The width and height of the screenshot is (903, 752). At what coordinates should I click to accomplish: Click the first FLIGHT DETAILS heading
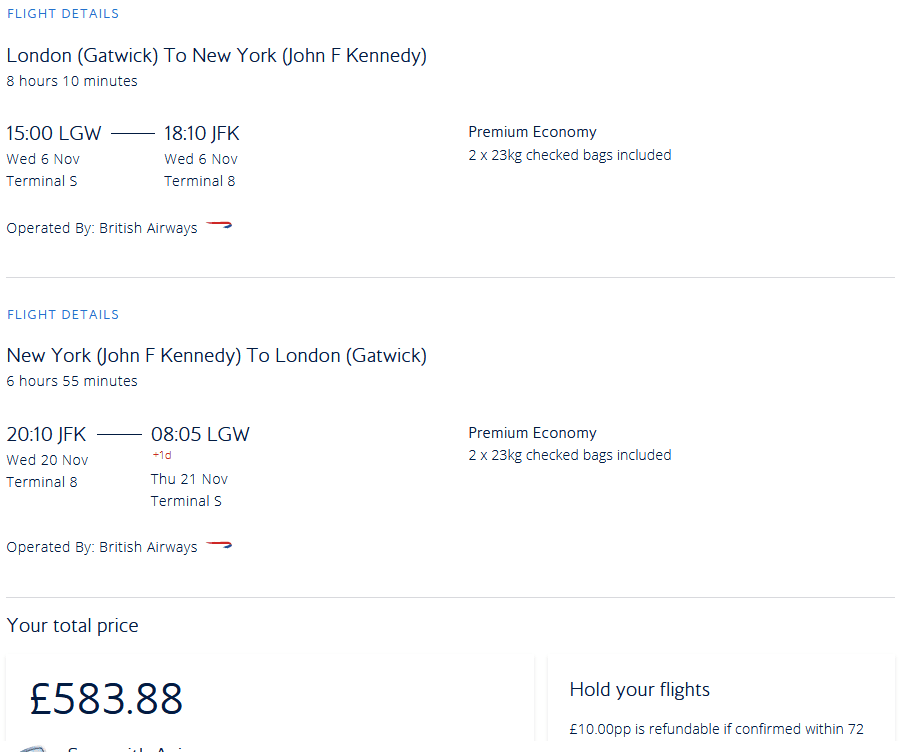tap(63, 14)
